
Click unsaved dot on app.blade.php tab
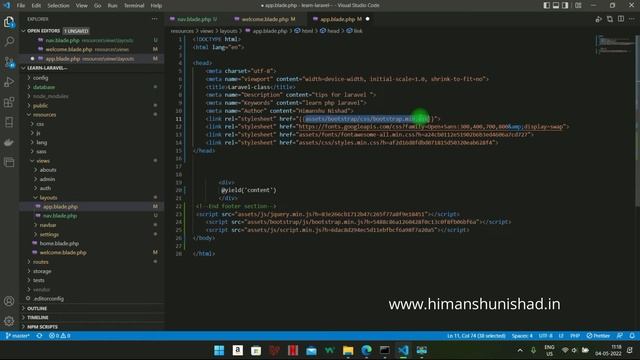click(367, 19)
